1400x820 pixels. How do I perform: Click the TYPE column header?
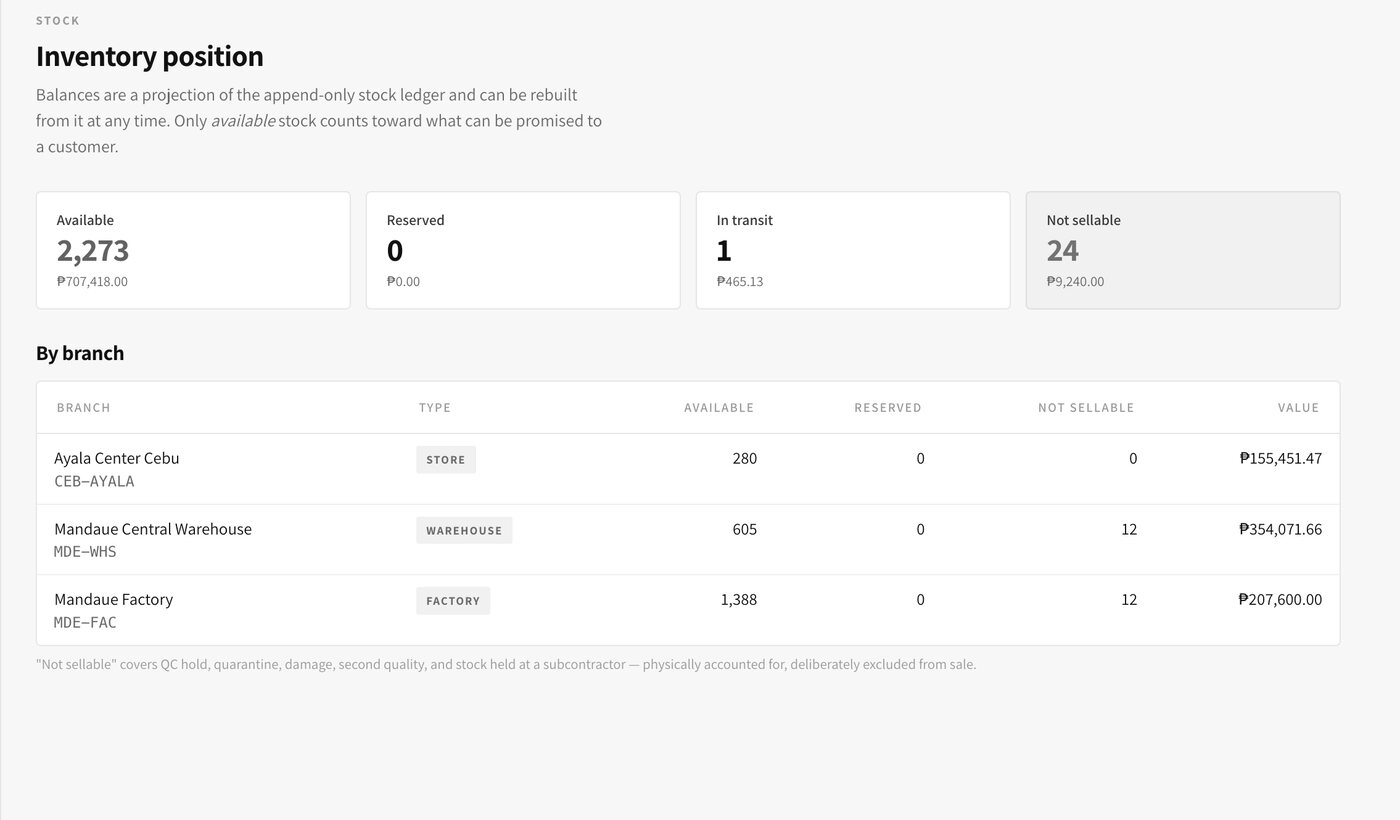[435, 407]
